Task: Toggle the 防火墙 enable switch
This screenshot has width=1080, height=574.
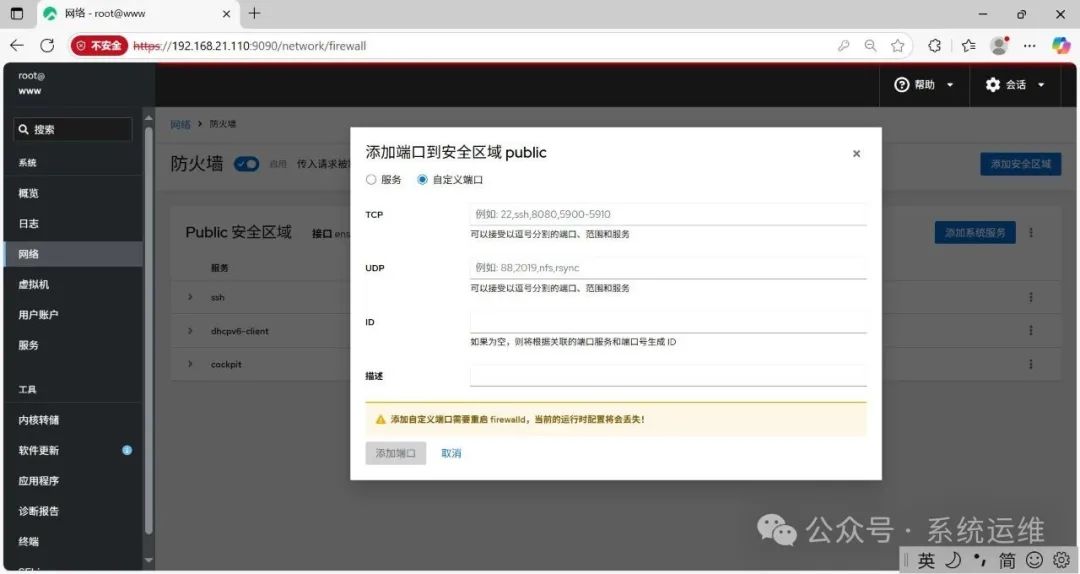Action: [247, 164]
